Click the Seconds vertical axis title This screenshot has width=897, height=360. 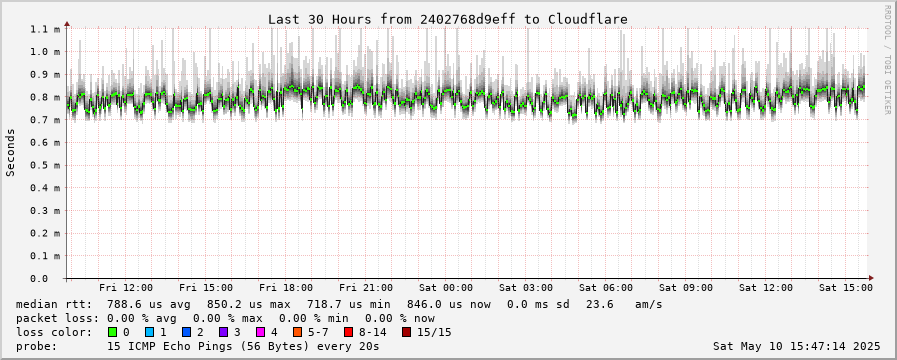pos(11,152)
